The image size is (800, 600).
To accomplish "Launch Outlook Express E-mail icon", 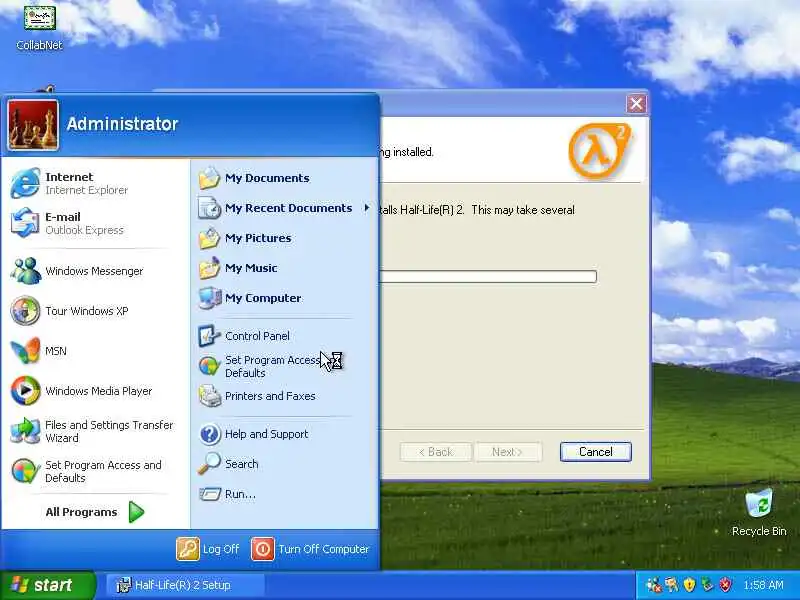I will coord(26,223).
